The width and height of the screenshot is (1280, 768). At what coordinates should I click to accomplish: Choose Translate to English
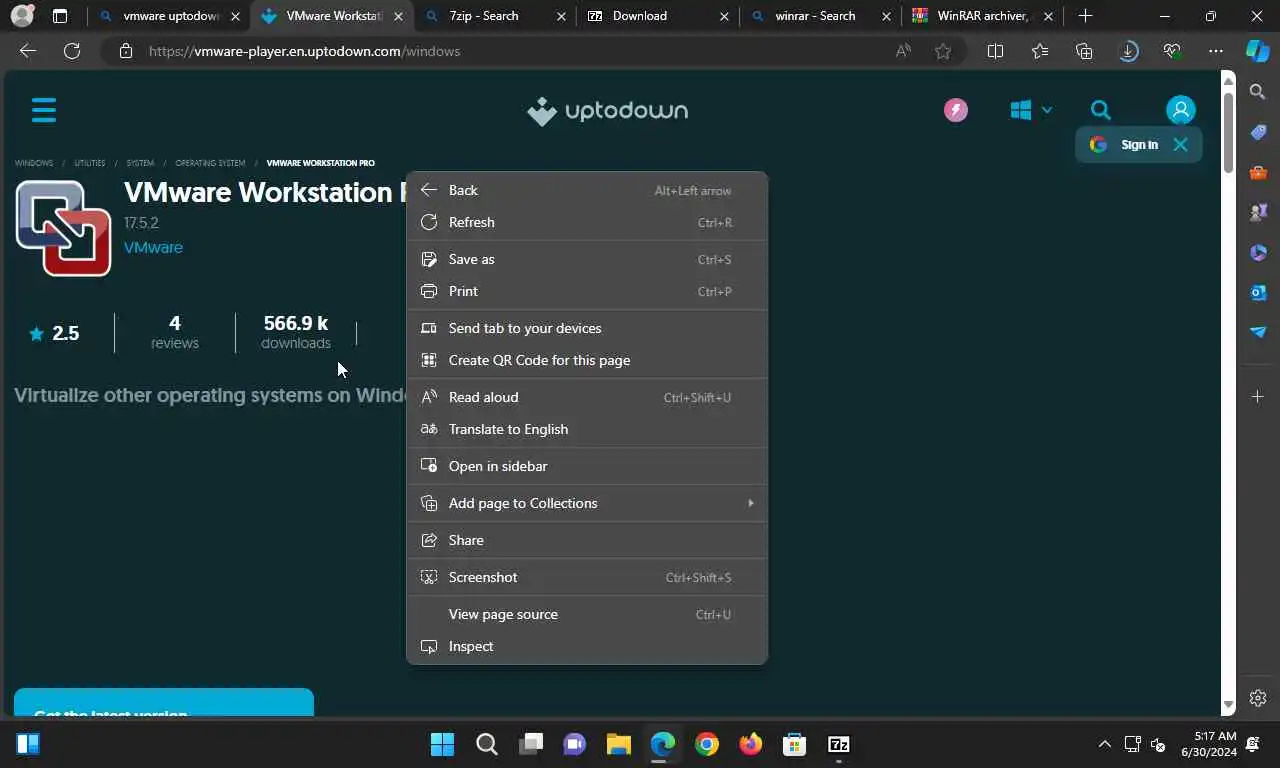pos(587,429)
